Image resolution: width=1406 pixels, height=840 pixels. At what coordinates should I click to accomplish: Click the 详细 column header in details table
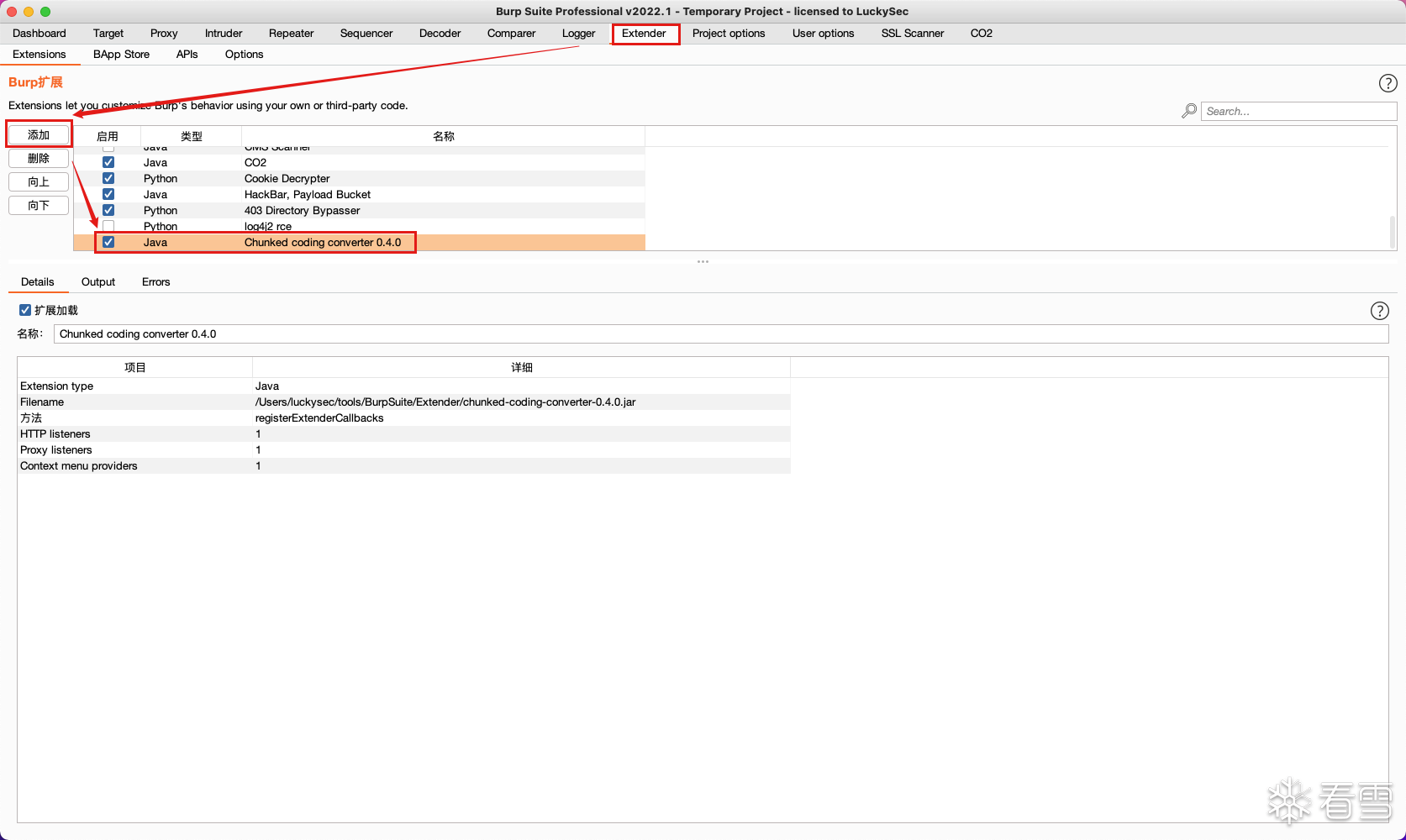(522, 367)
